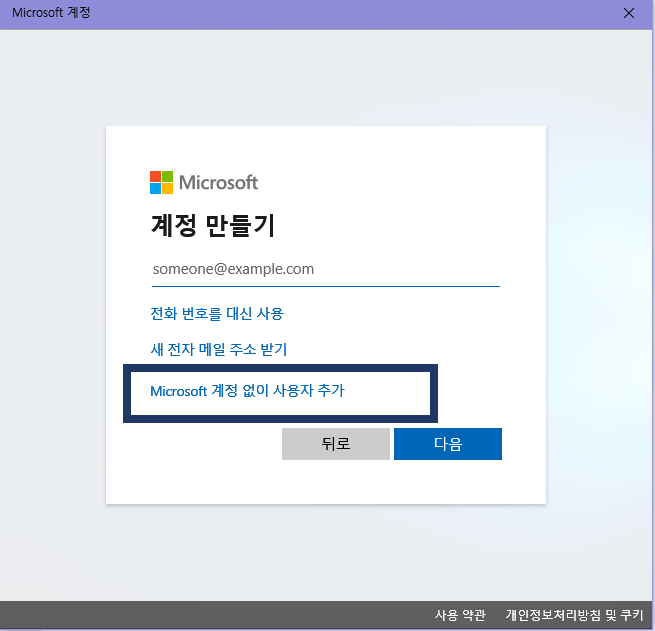Screen dimensions: 655x631
Task: Go back with the 뒤로 button
Action: (336, 443)
